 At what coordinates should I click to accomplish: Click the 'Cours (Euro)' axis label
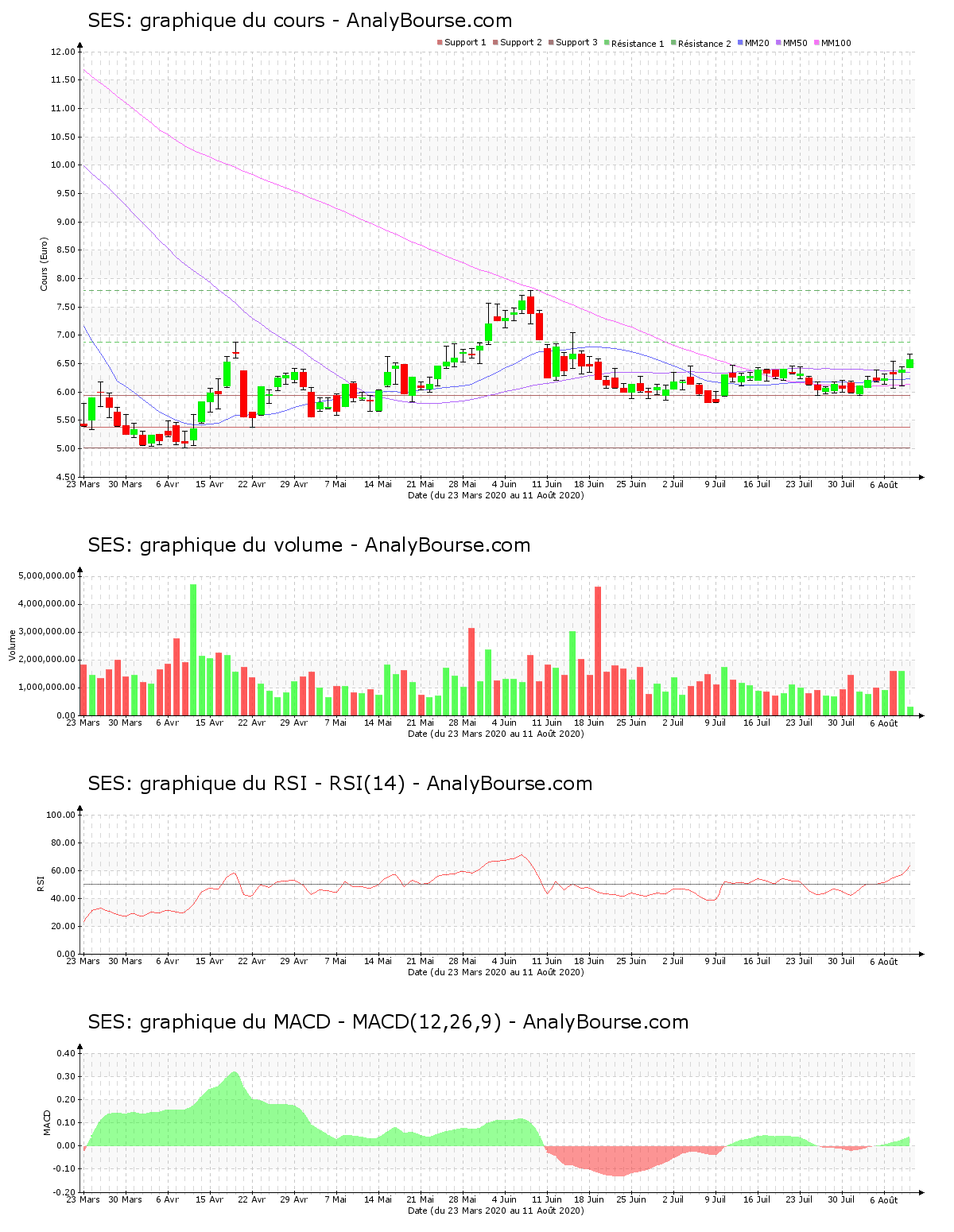45,265
